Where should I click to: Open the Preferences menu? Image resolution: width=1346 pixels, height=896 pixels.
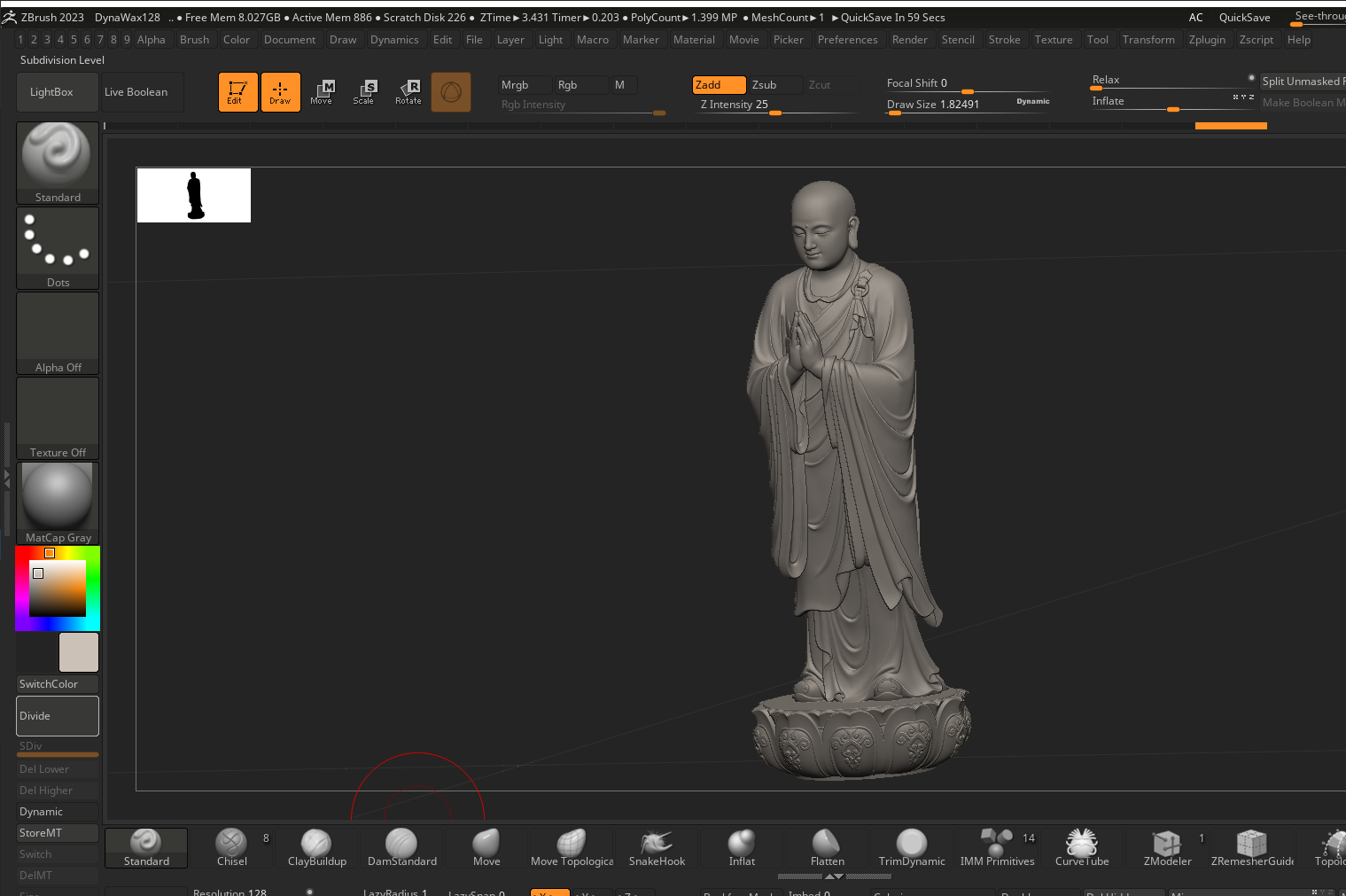[x=847, y=40]
